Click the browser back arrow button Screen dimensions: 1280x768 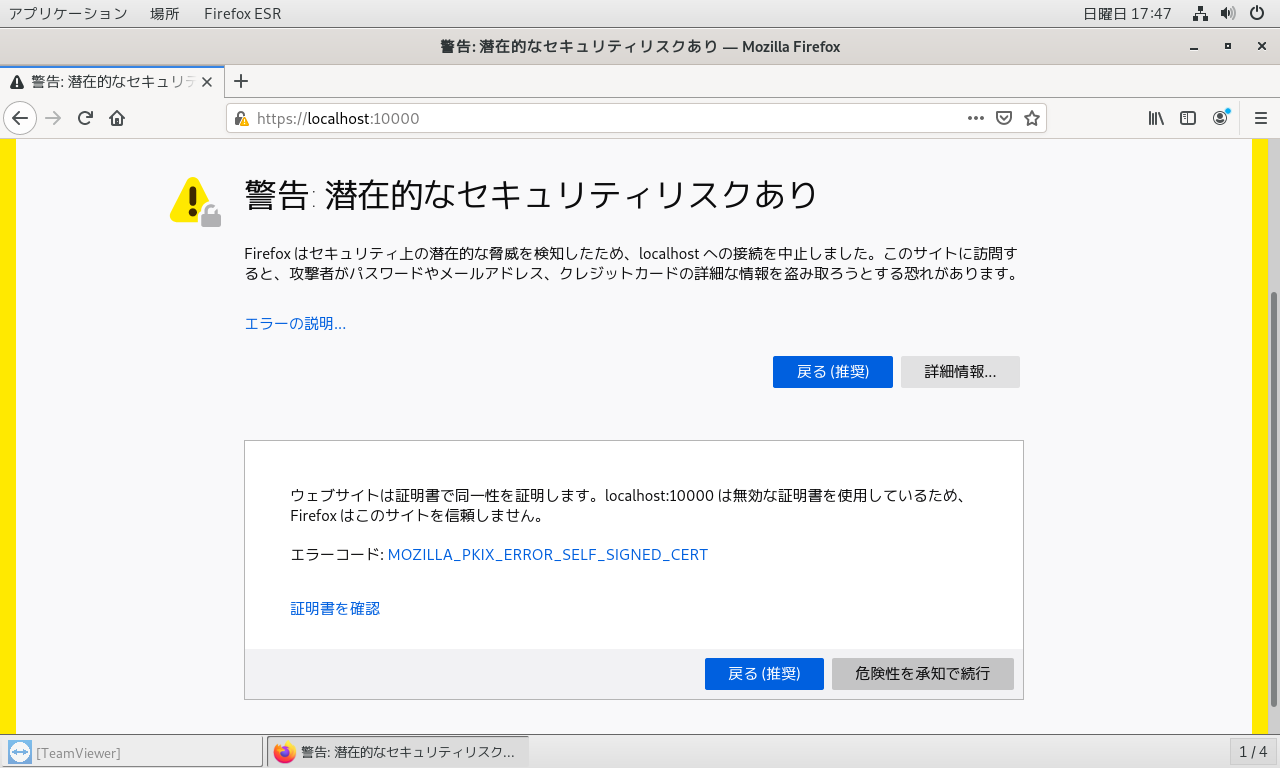click(20, 118)
